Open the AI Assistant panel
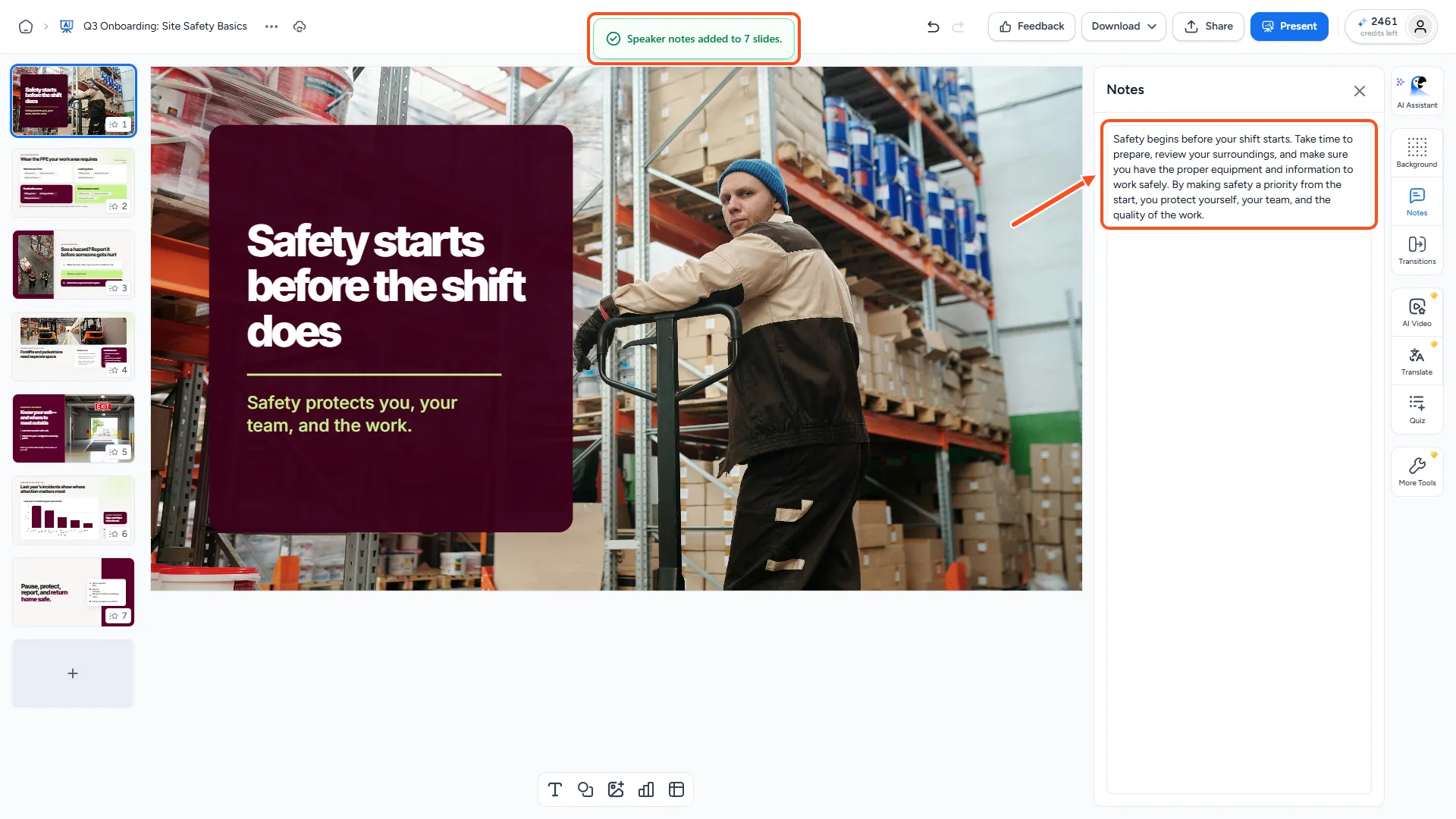1456x819 pixels. tap(1417, 91)
